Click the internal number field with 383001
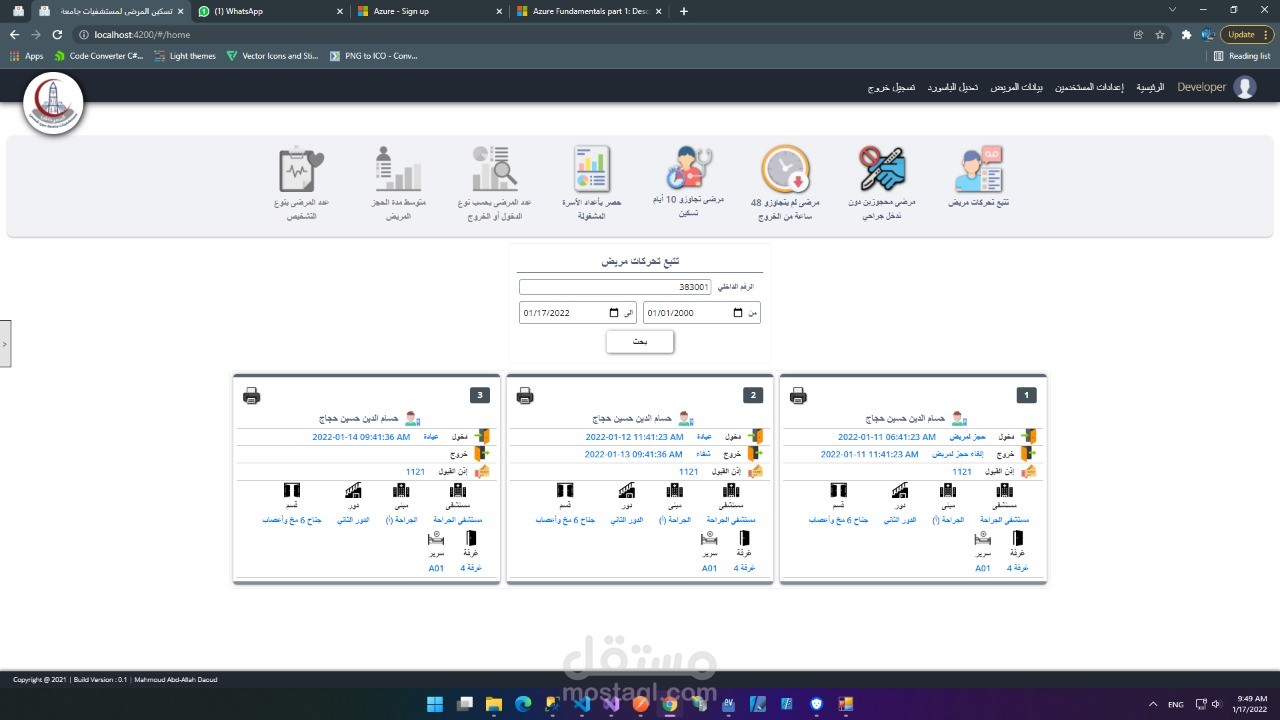Viewport: 1280px width, 720px height. pyautogui.click(x=615, y=287)
